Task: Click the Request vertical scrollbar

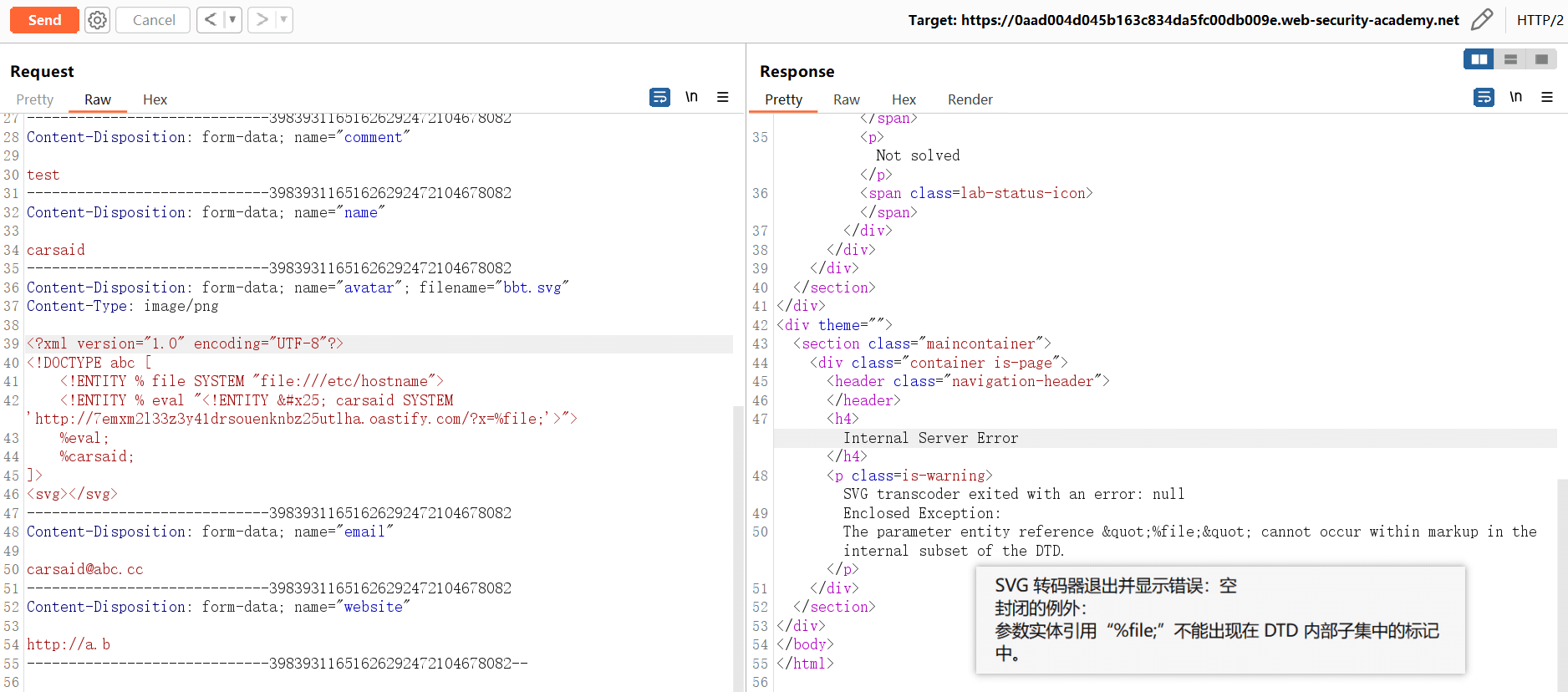Action: 738,547
